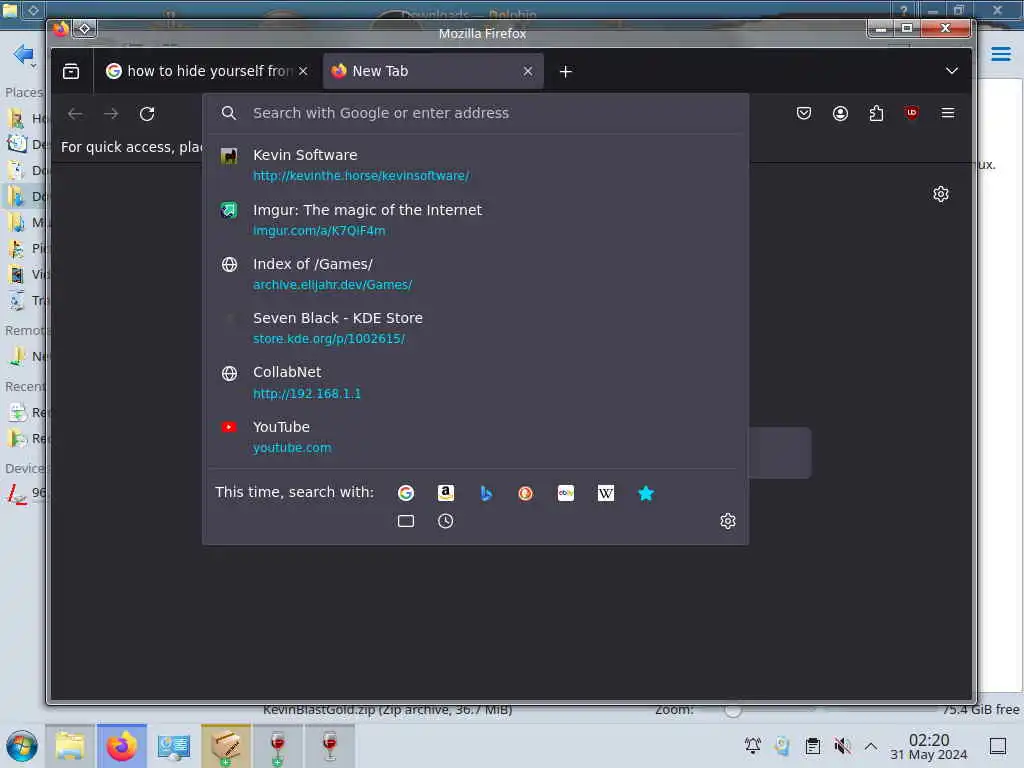Open Windows-style start menu button
1024x768 pixels.
pyautogui.click(x=22, y=746)
